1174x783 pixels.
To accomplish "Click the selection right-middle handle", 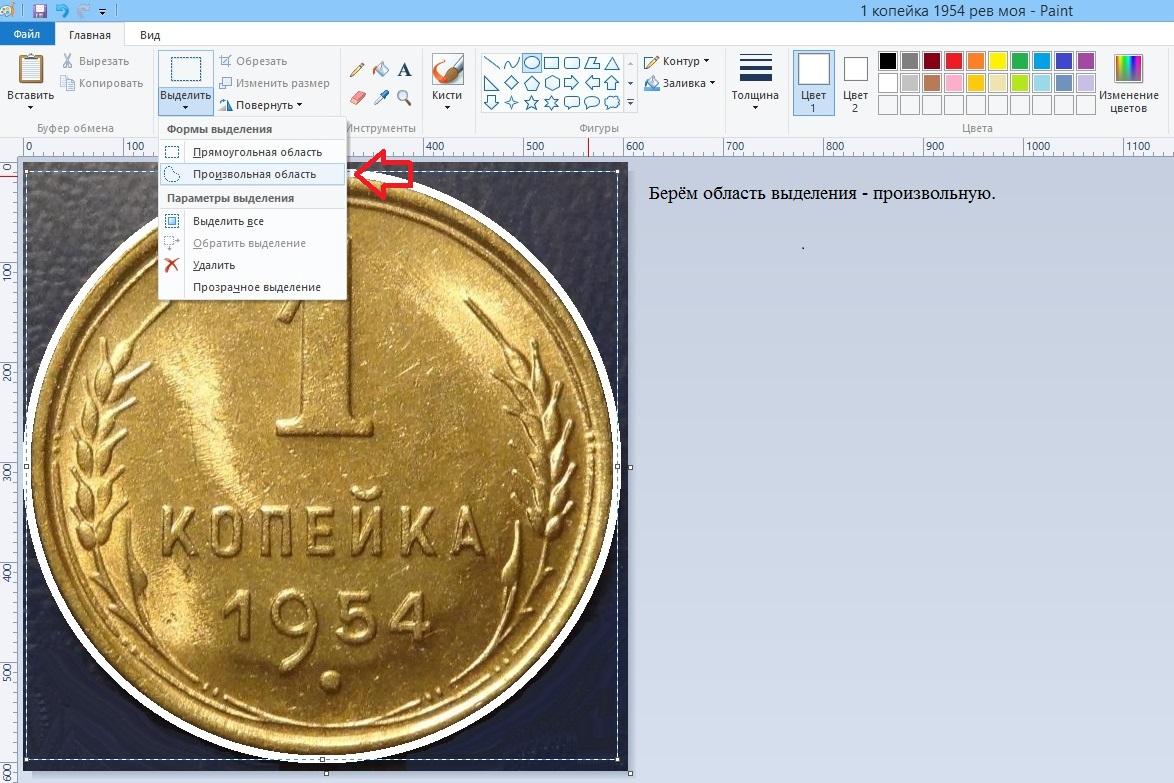I will tap(618, 466).
